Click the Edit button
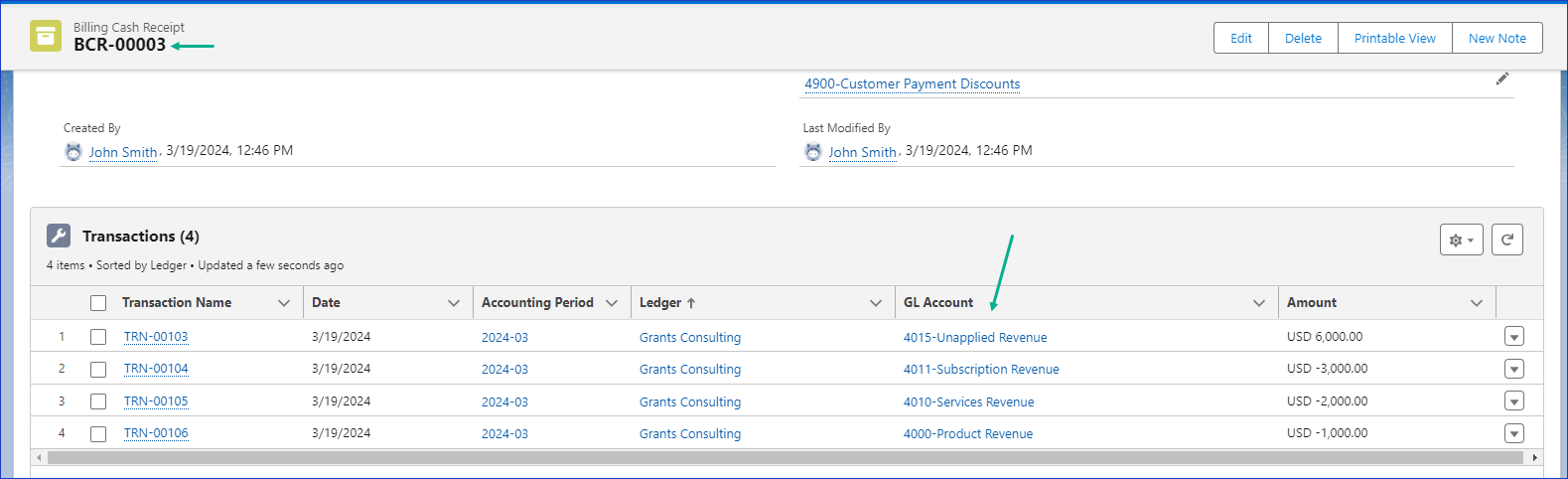This screenshot has height=479, width=1568. (x=1240, y=38)
